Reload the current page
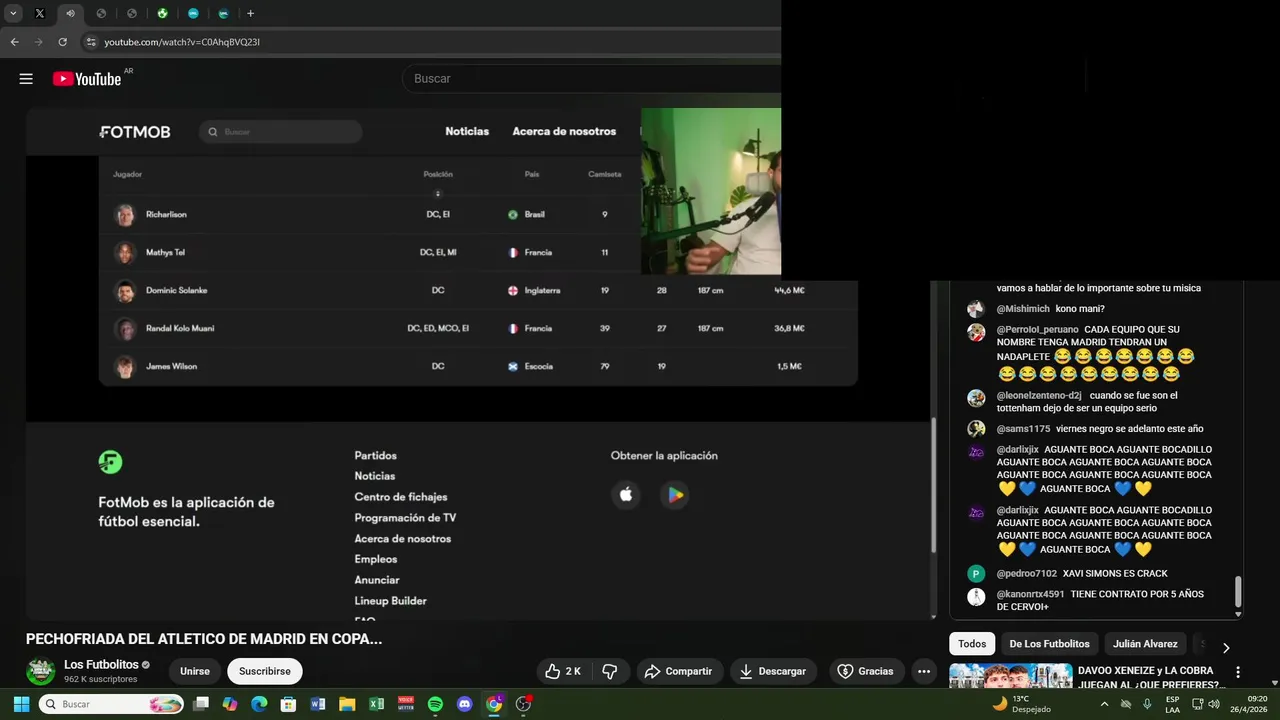This screenshot has height=720, width=1280. pos(62,42)
